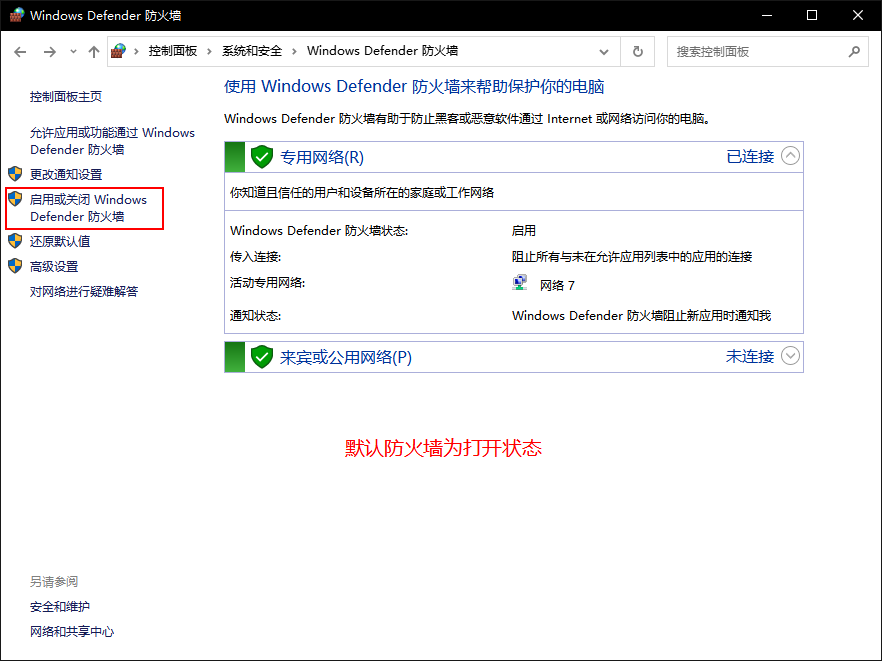Click shield icon beside 高级设置

(x=15, y=266)
